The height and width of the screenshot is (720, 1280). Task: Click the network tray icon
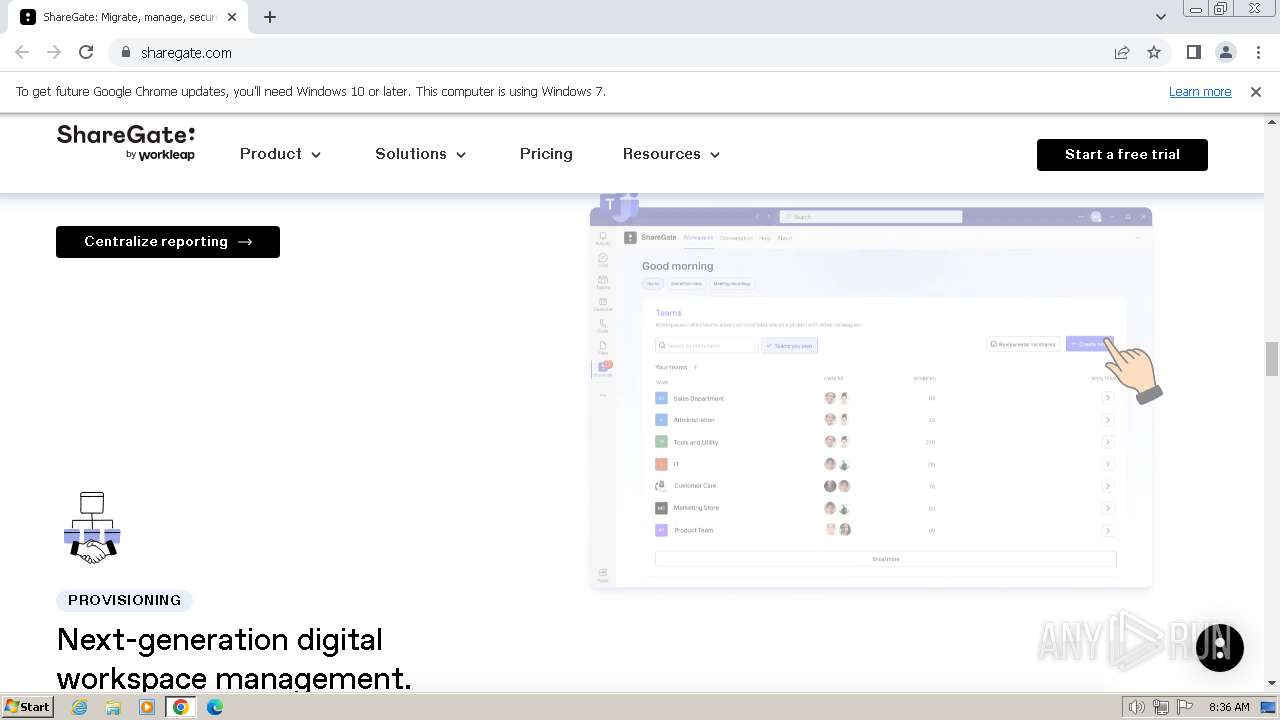(x=1161, y=707)
